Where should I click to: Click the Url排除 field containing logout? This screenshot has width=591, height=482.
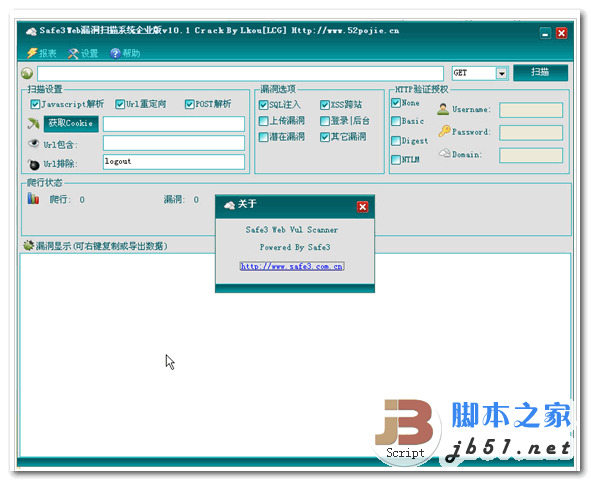pos(174,162)
